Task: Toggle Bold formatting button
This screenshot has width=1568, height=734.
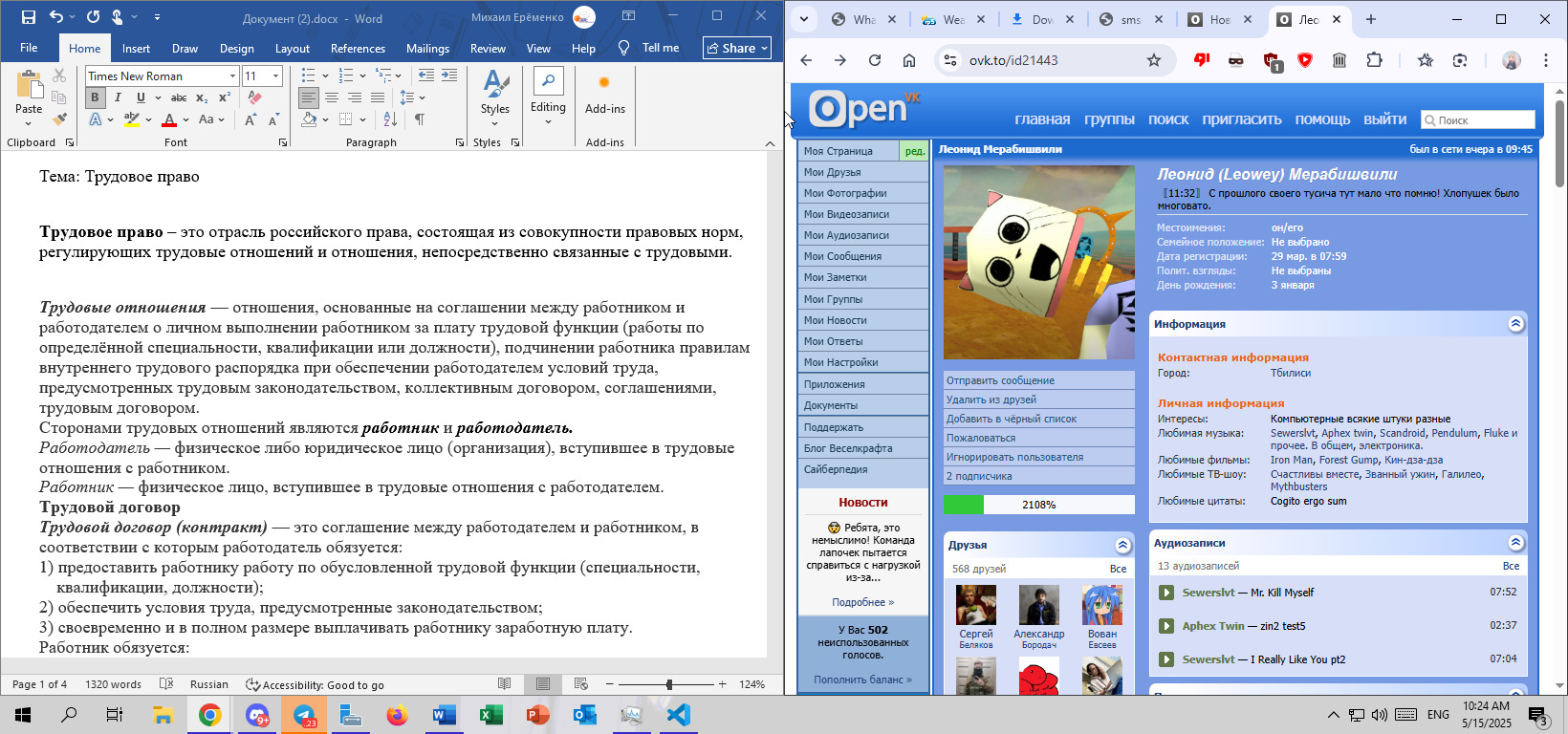Action: point(95,97)
